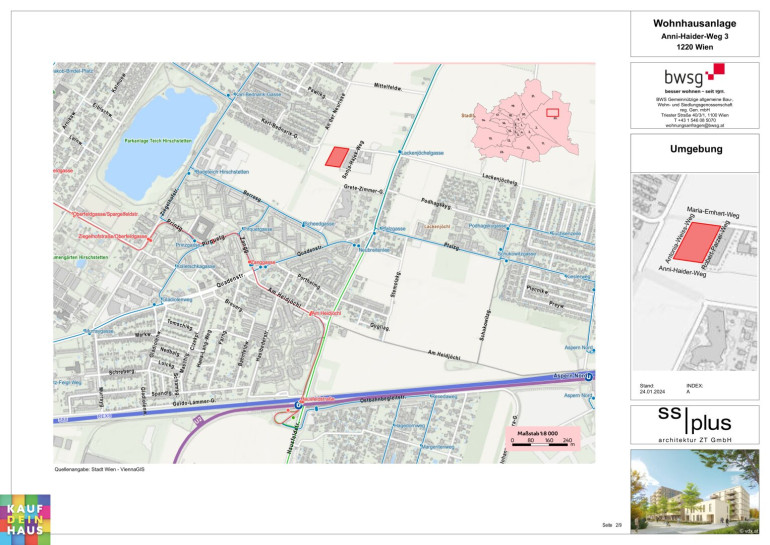Open the wohnungsanfragen@bwsg.at email link

694,126
